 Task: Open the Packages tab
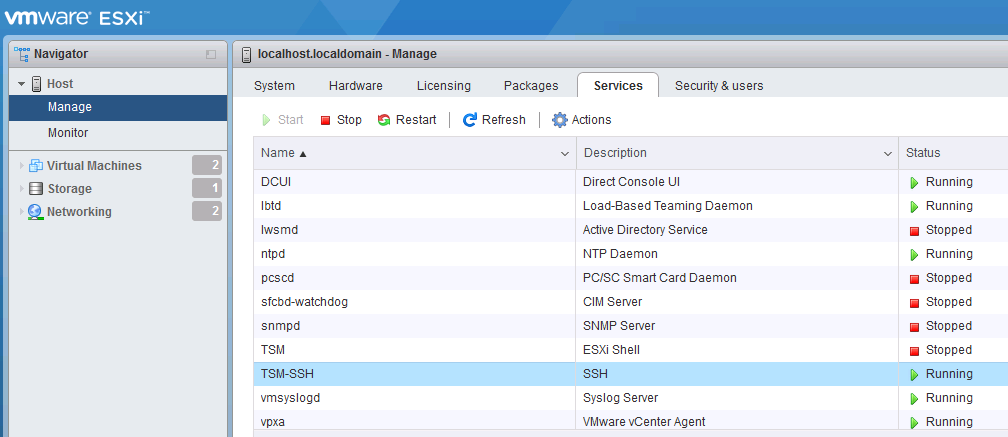pos(531,85)
